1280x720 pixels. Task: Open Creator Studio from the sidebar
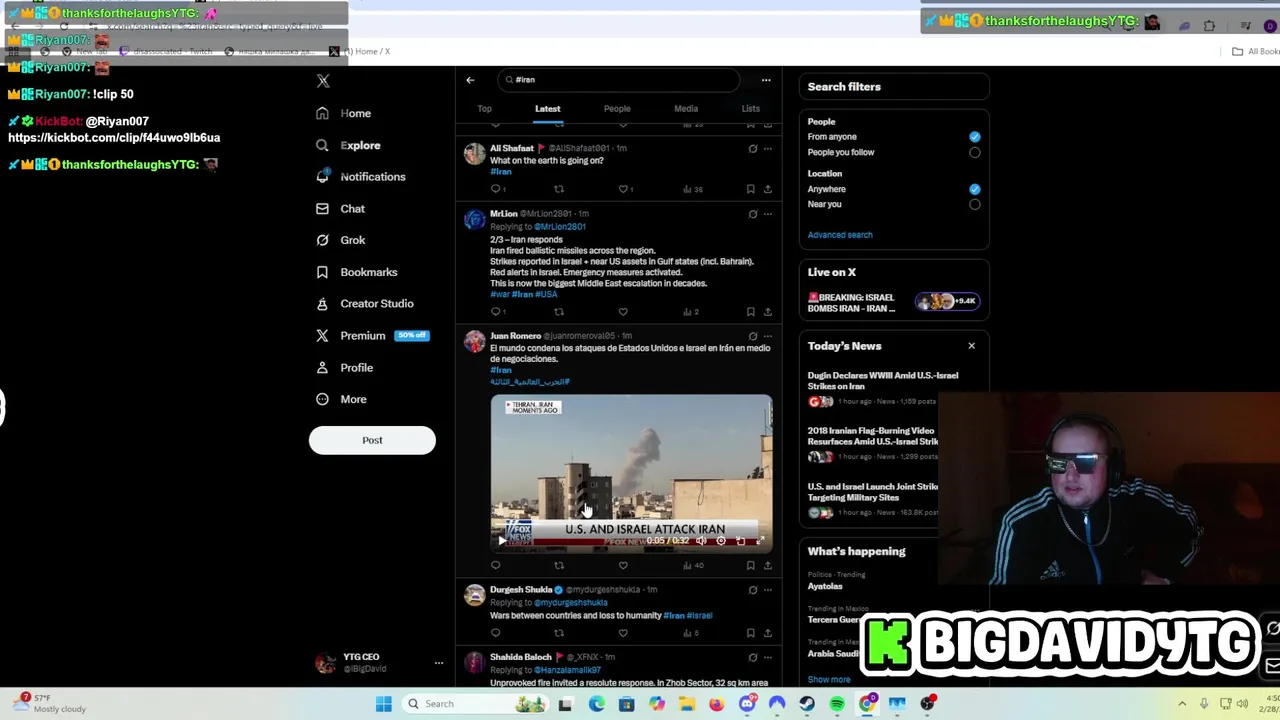pyautogui.click(x=364, y=304)
